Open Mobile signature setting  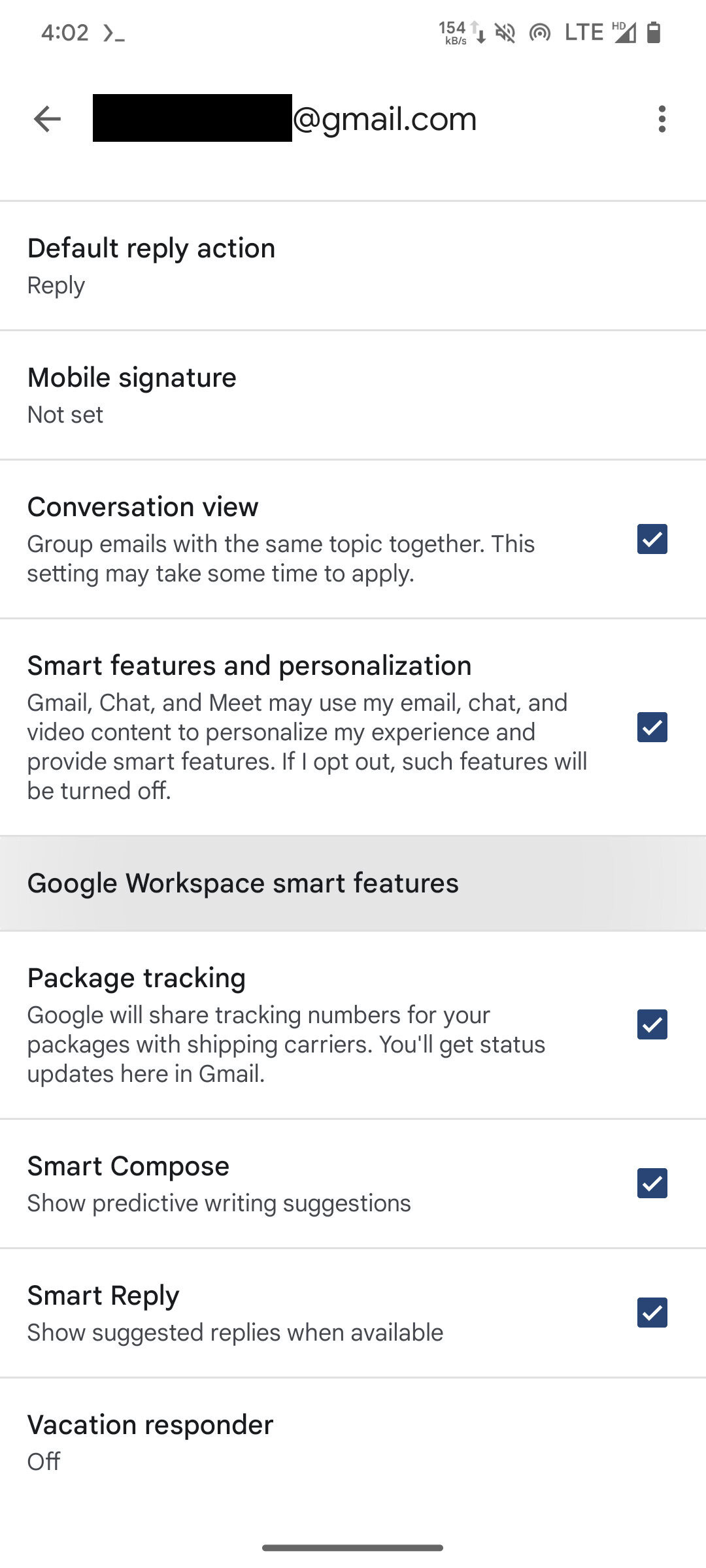pyautogui.click(x=132, y=395)
